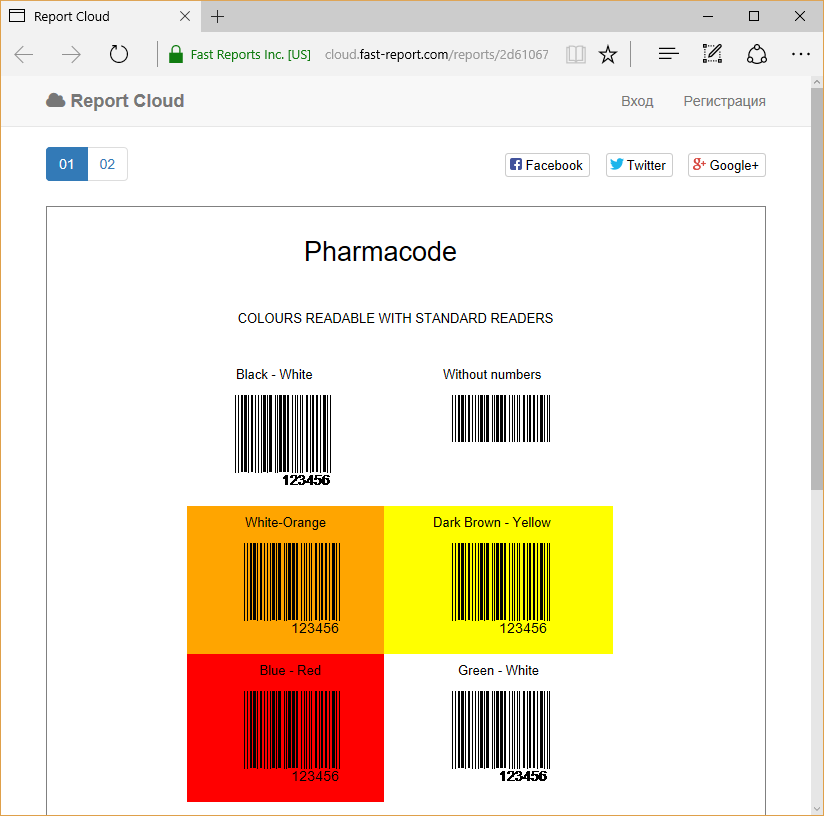This screenshot has width=824, height=816.
Task: Click the vertical scrollbar thumb
Action: click(817, 289)
